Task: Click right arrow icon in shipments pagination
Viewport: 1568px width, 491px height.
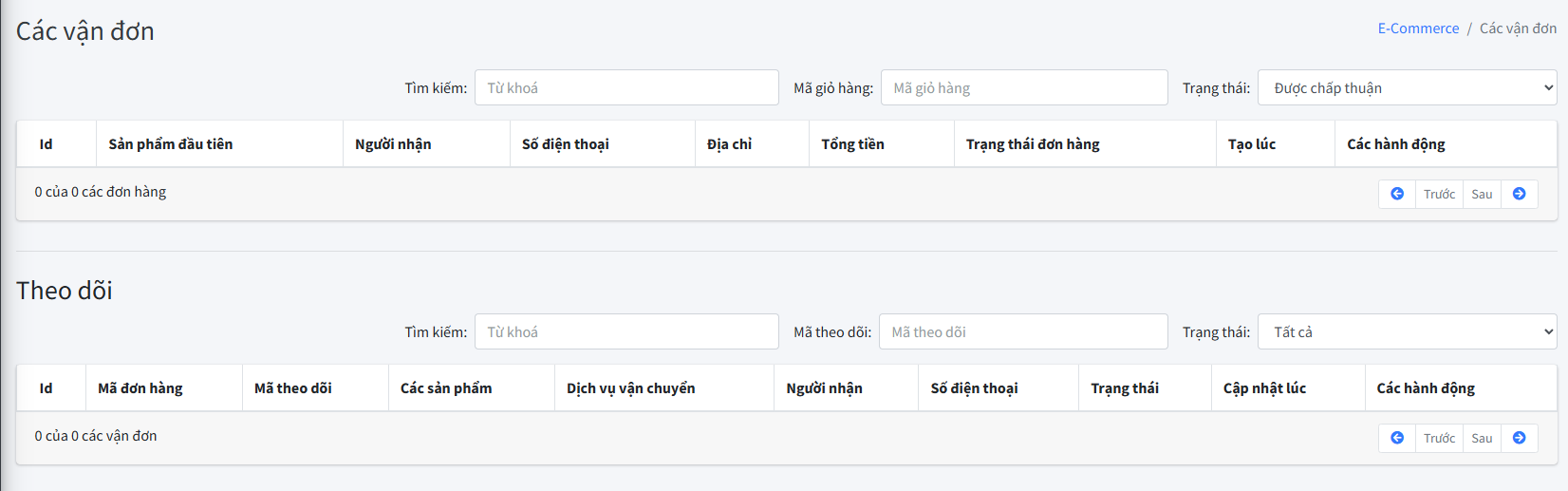Action: click(x=1519, y=438)
